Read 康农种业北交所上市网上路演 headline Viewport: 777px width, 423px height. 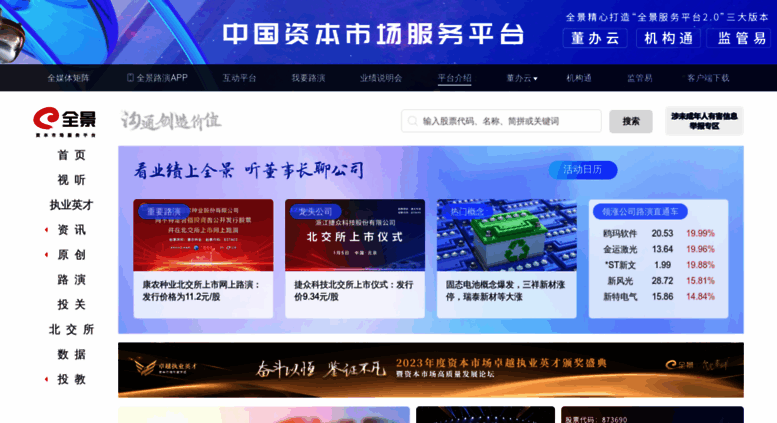[201, 291]
